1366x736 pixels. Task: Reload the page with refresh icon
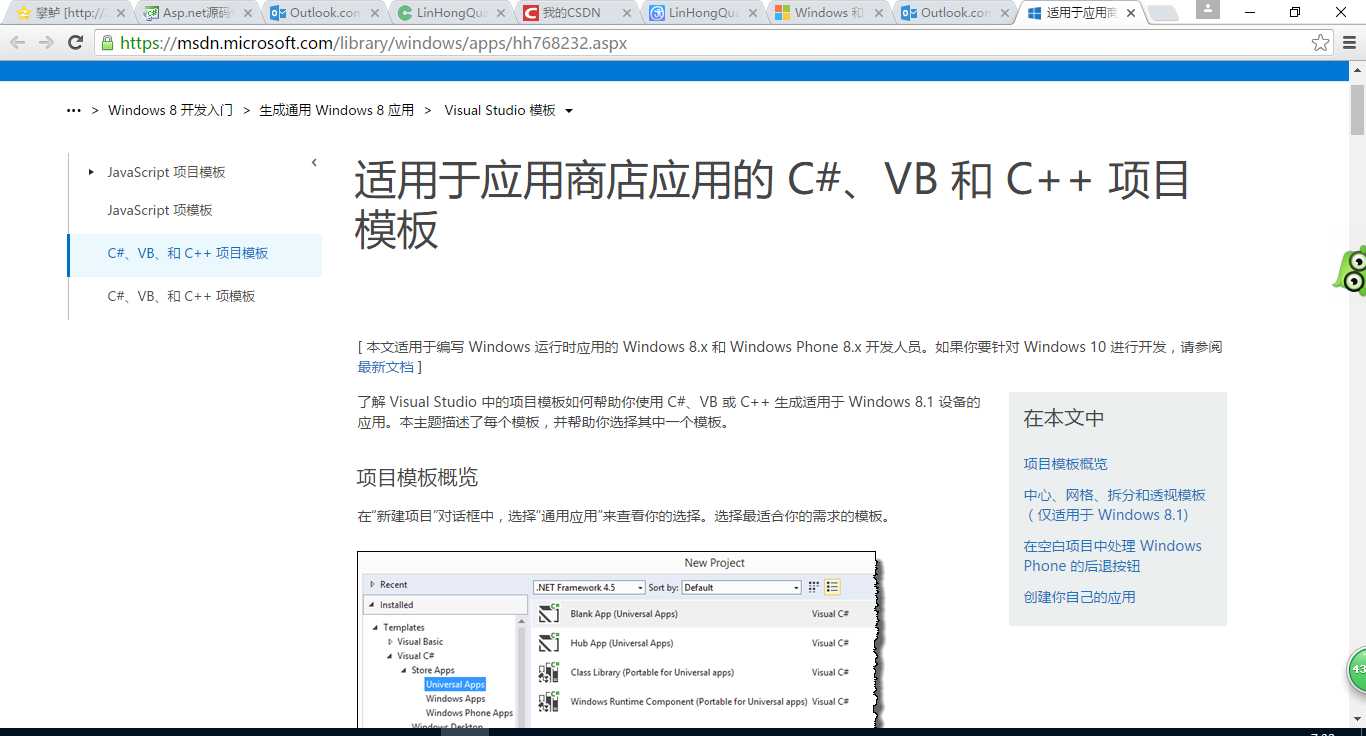[x=75, y=43]
